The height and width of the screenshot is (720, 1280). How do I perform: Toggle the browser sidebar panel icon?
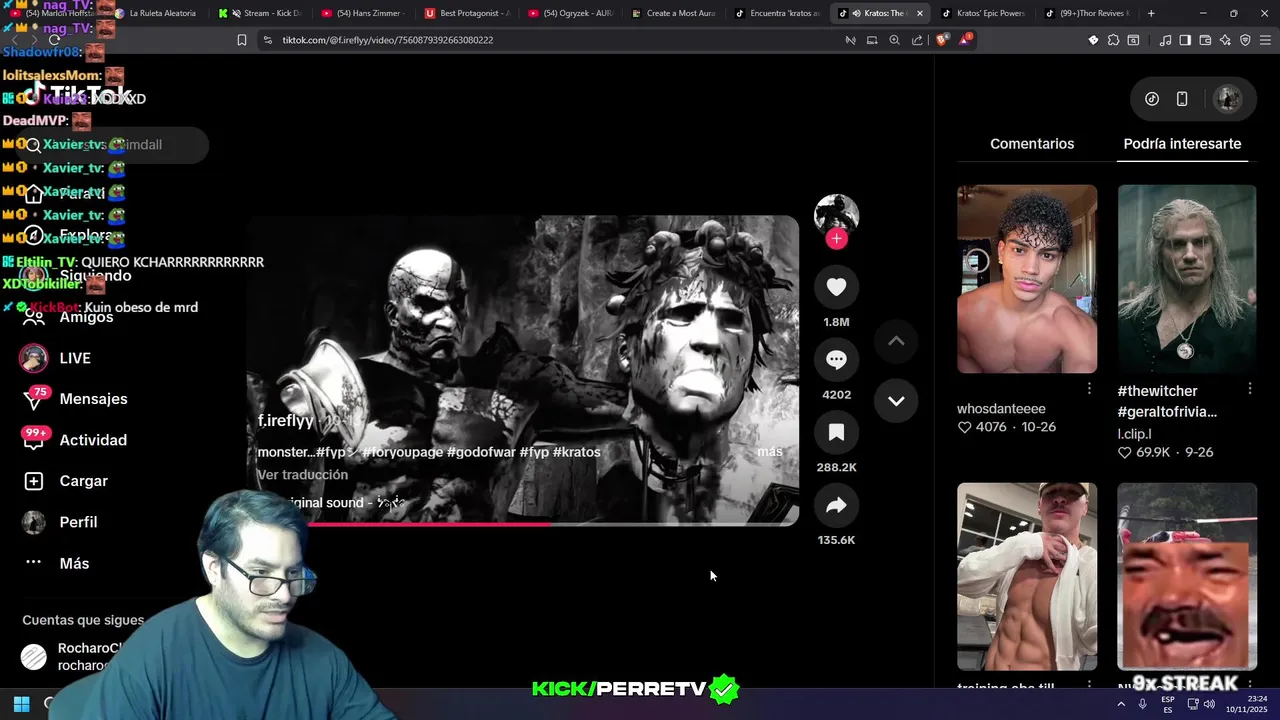(x=1185, y=40)
